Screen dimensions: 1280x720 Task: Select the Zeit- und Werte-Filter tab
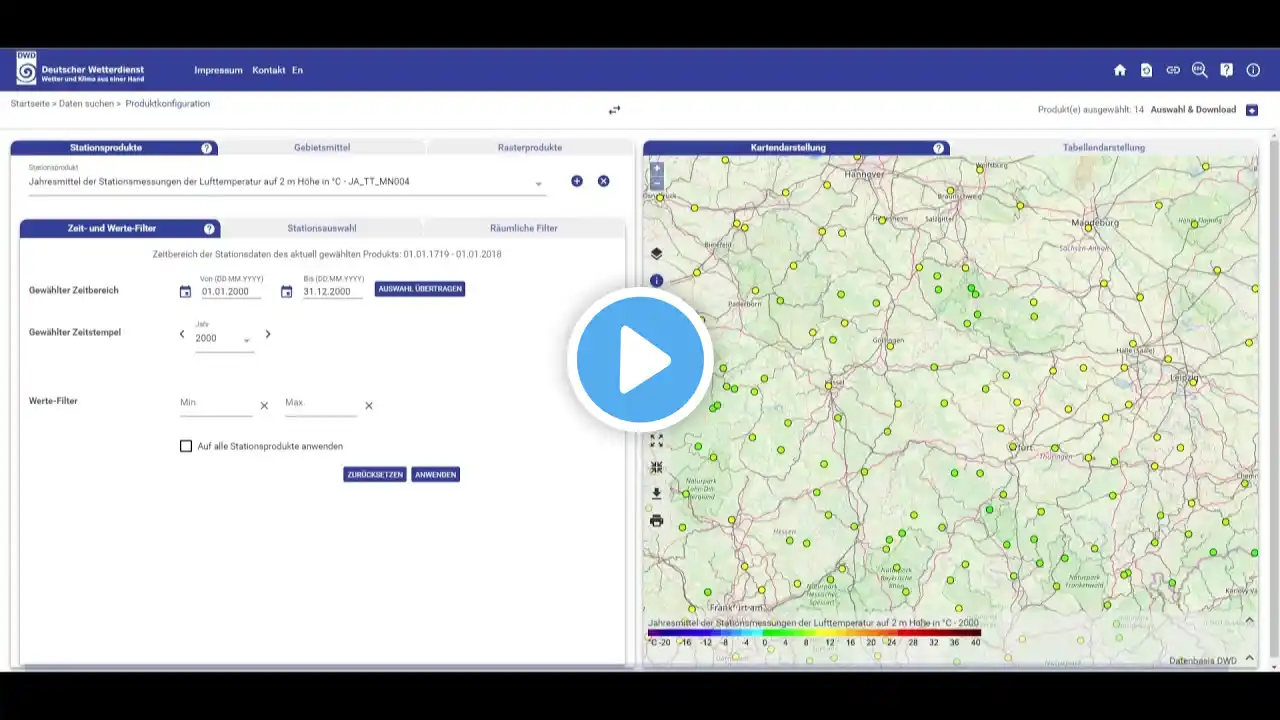(112, 228)
